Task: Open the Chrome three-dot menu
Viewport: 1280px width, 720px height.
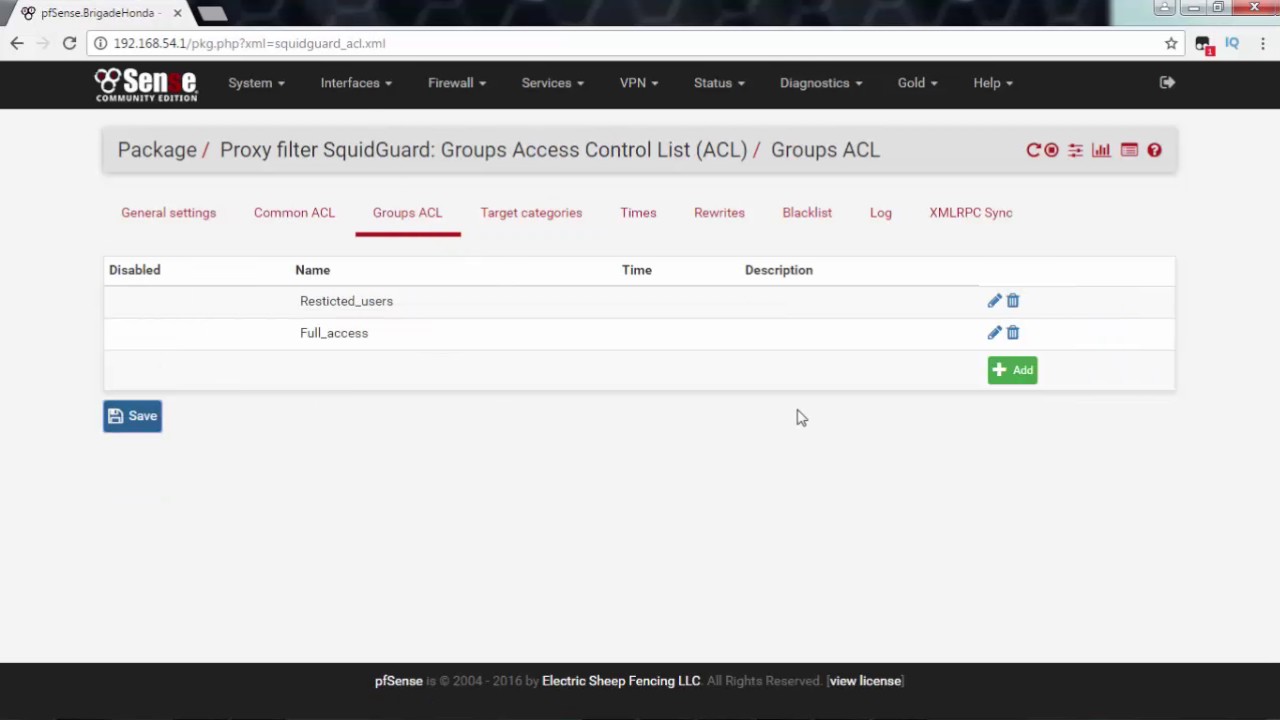Action: pyautogui.click(x=1263, y=43)
